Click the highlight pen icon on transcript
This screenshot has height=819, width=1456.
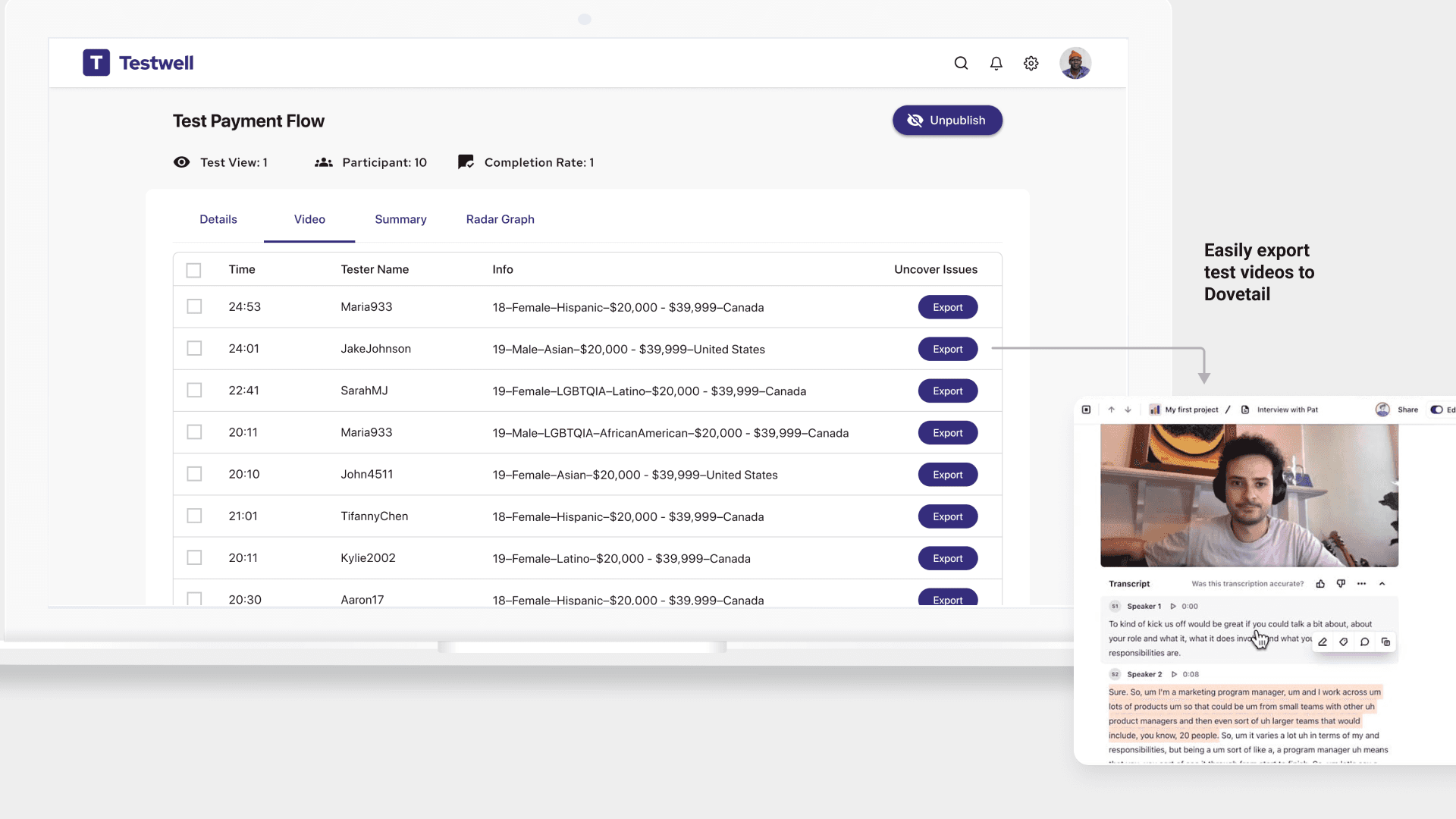click(x=1323, y=642)
